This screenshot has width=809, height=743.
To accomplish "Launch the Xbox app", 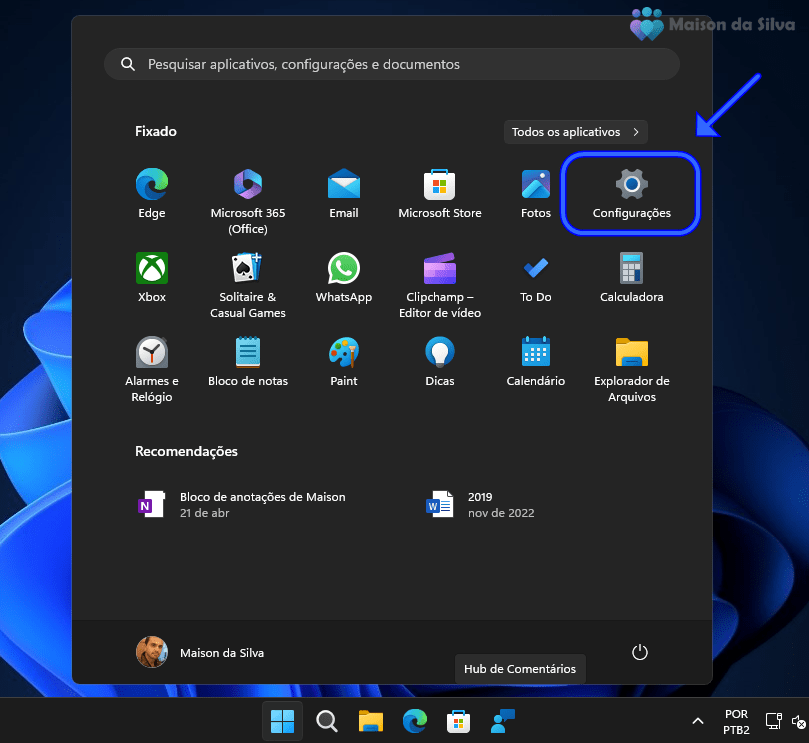I will coord(152,278).
